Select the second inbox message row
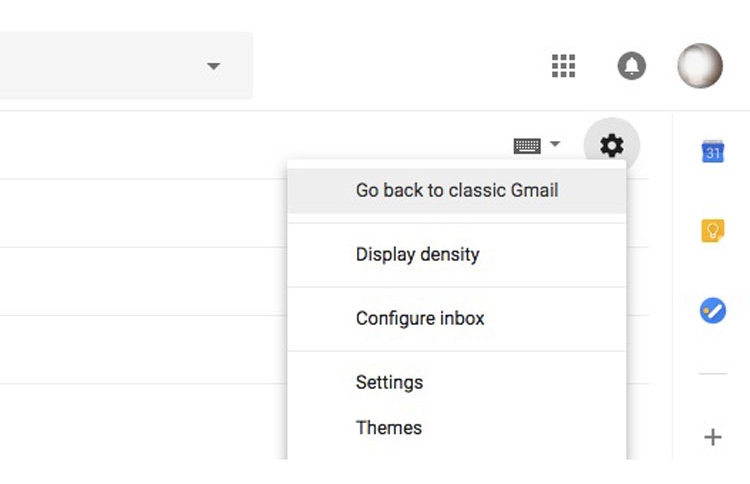 [x=140, y=282]
